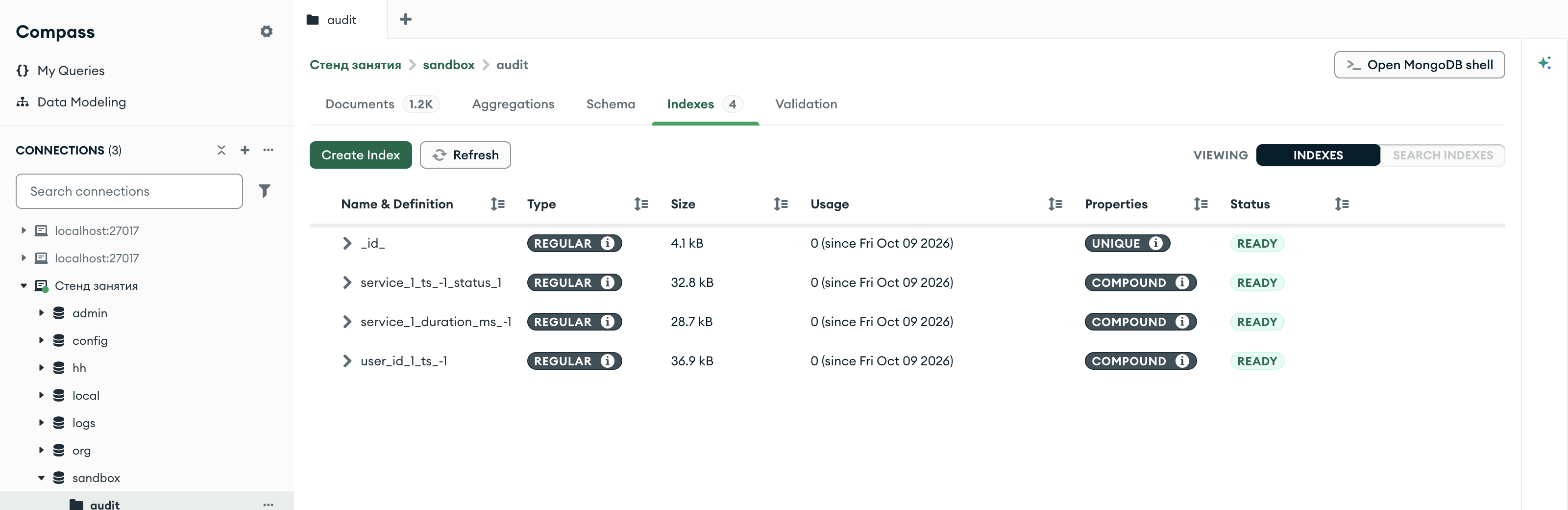1568x510 pixels.
Task: Show REGULAR info for service_1_duration_ms_-1
Action: point(608,322)
